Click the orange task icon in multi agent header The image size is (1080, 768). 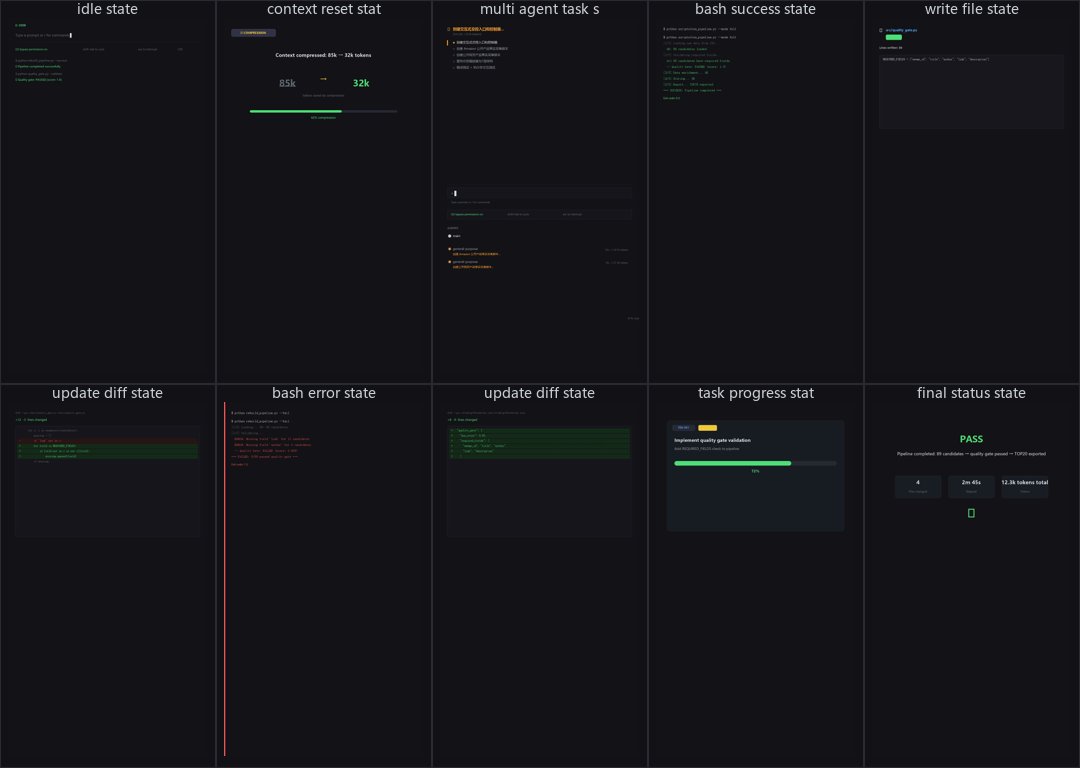[449, 29]
